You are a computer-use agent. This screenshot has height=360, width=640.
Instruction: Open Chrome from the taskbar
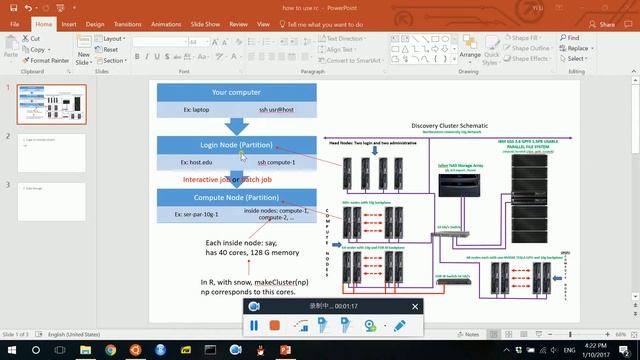(110, 350)
